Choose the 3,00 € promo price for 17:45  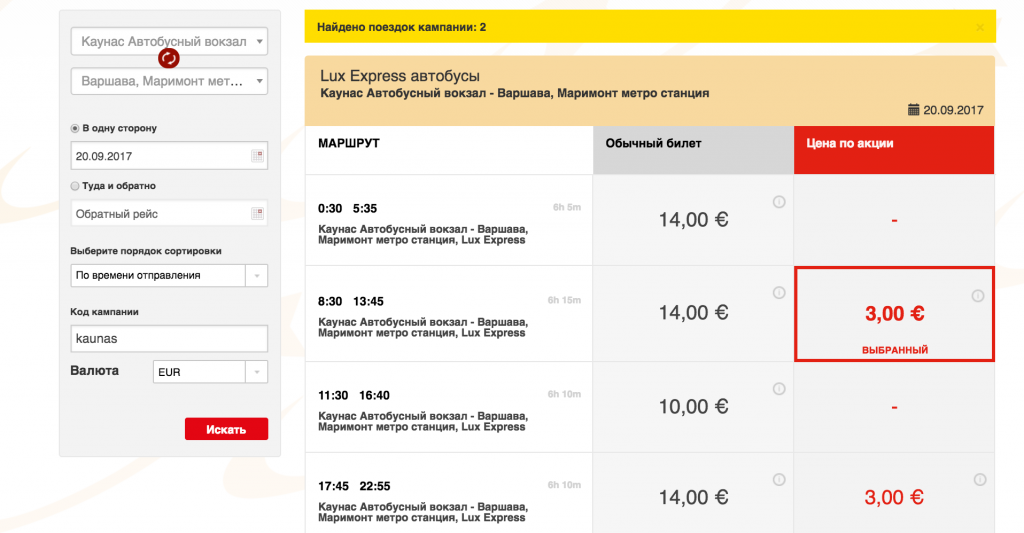[x=894, y=498]
